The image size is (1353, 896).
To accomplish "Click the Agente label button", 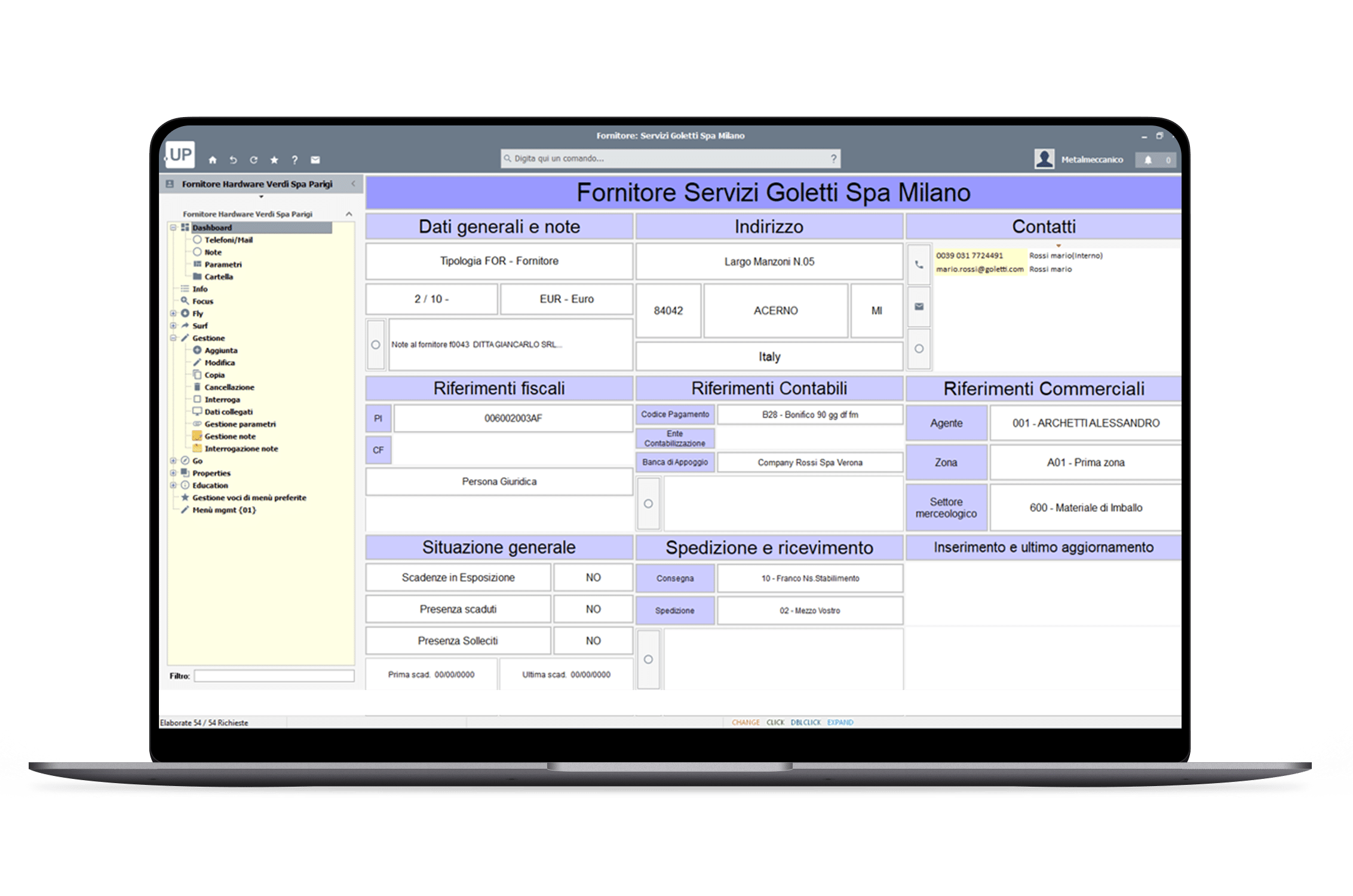I will (946, 424).
